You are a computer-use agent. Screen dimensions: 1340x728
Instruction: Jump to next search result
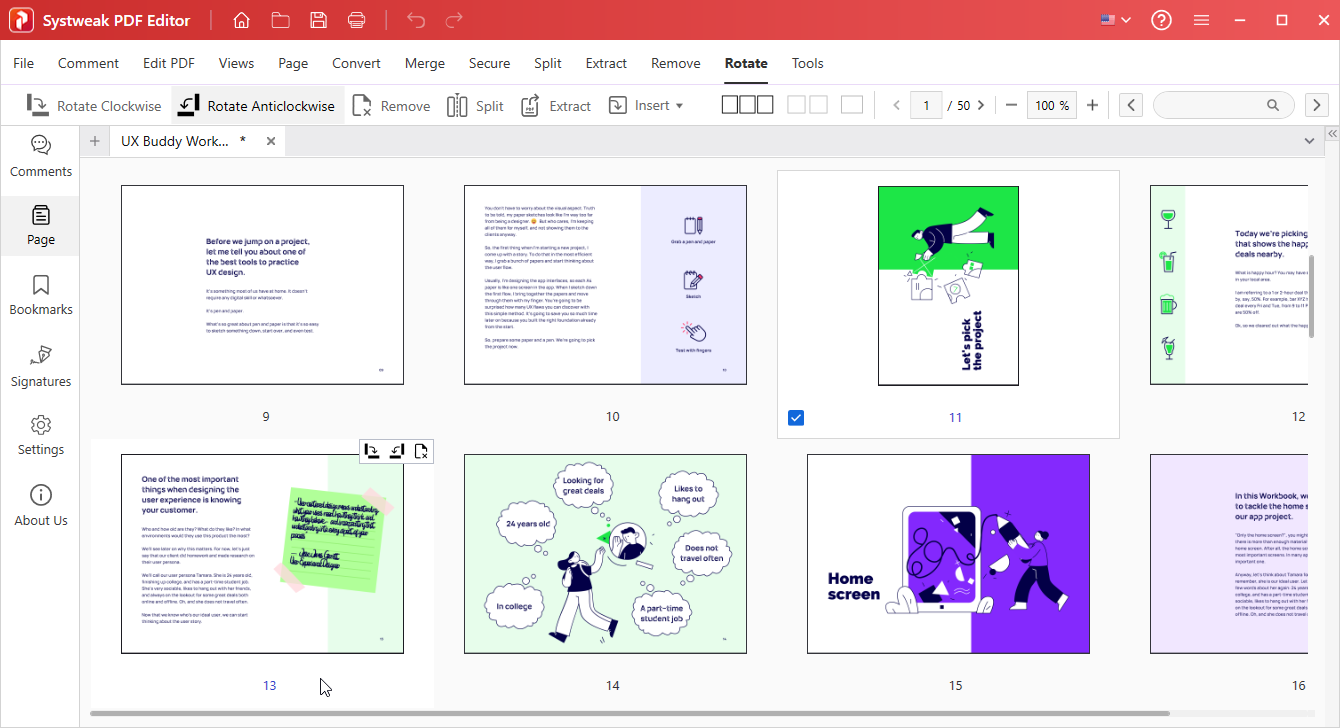pyautogui.click(x=1317, y=105)
